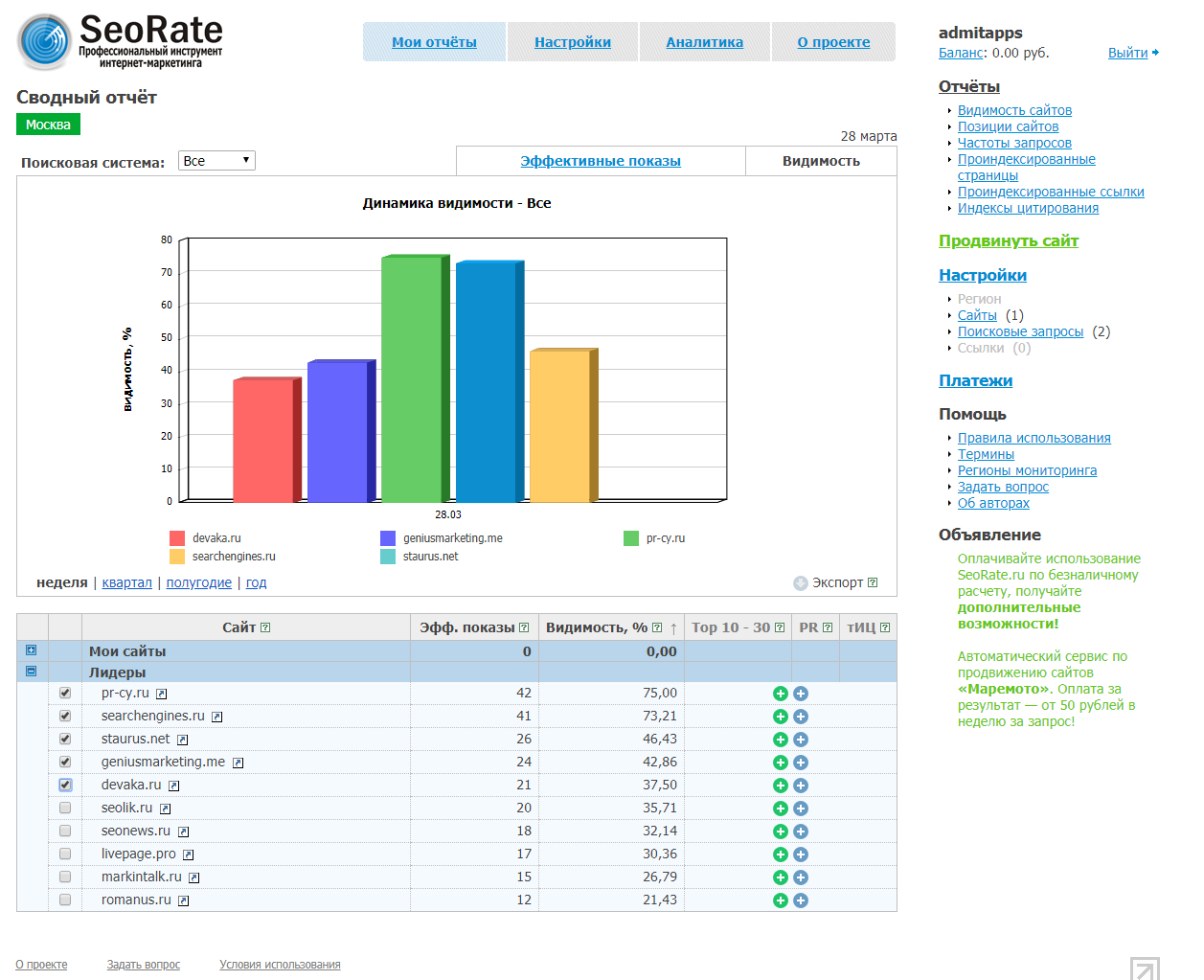The width and height of the screenshot is (1204, 980).
Task: Enable the seolik.ru checkbox
Action: [65, 808]
